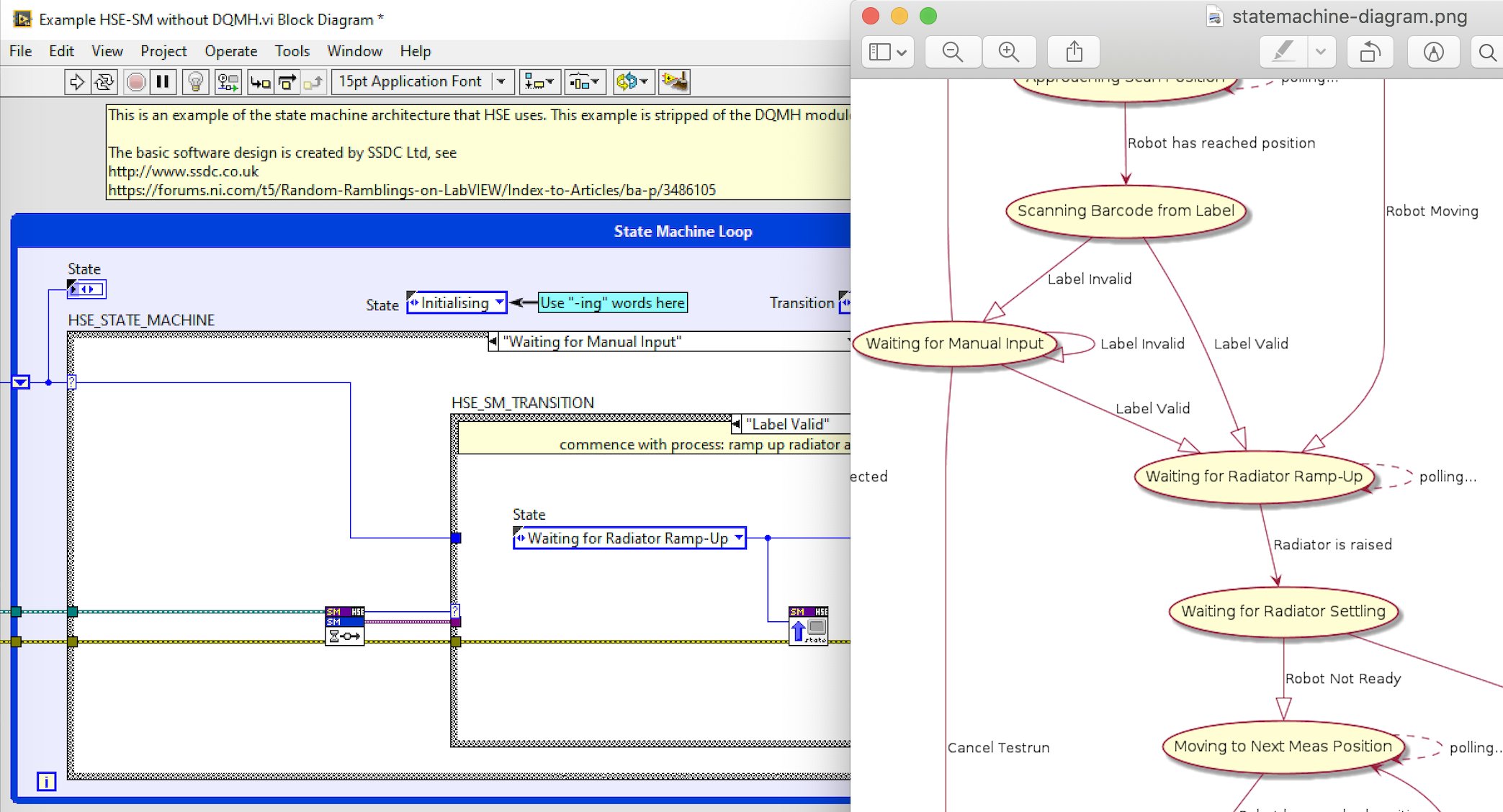Click Run Continuously button
The image size is (1503, 812).
[x=104, y=82]
